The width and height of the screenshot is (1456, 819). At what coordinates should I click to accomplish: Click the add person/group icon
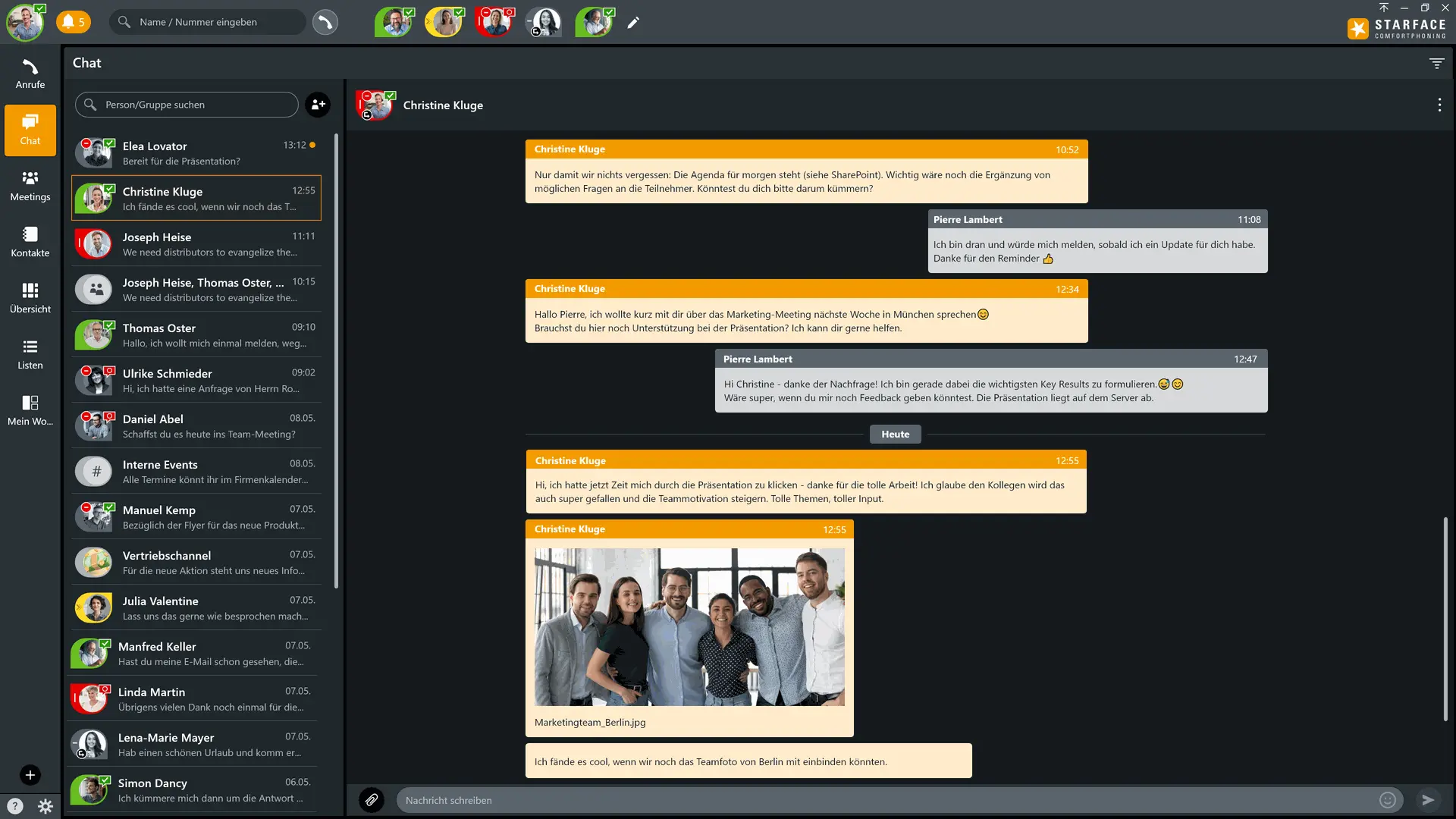(318, 105)
